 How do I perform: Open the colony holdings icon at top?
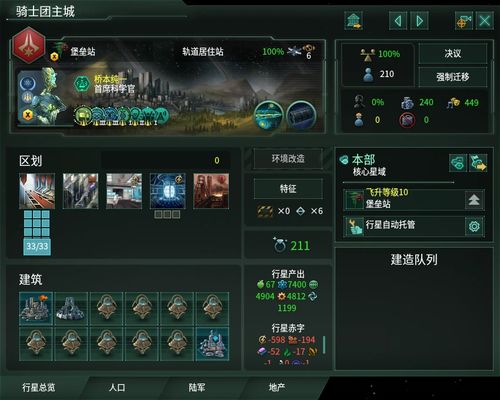coord(353,21)
